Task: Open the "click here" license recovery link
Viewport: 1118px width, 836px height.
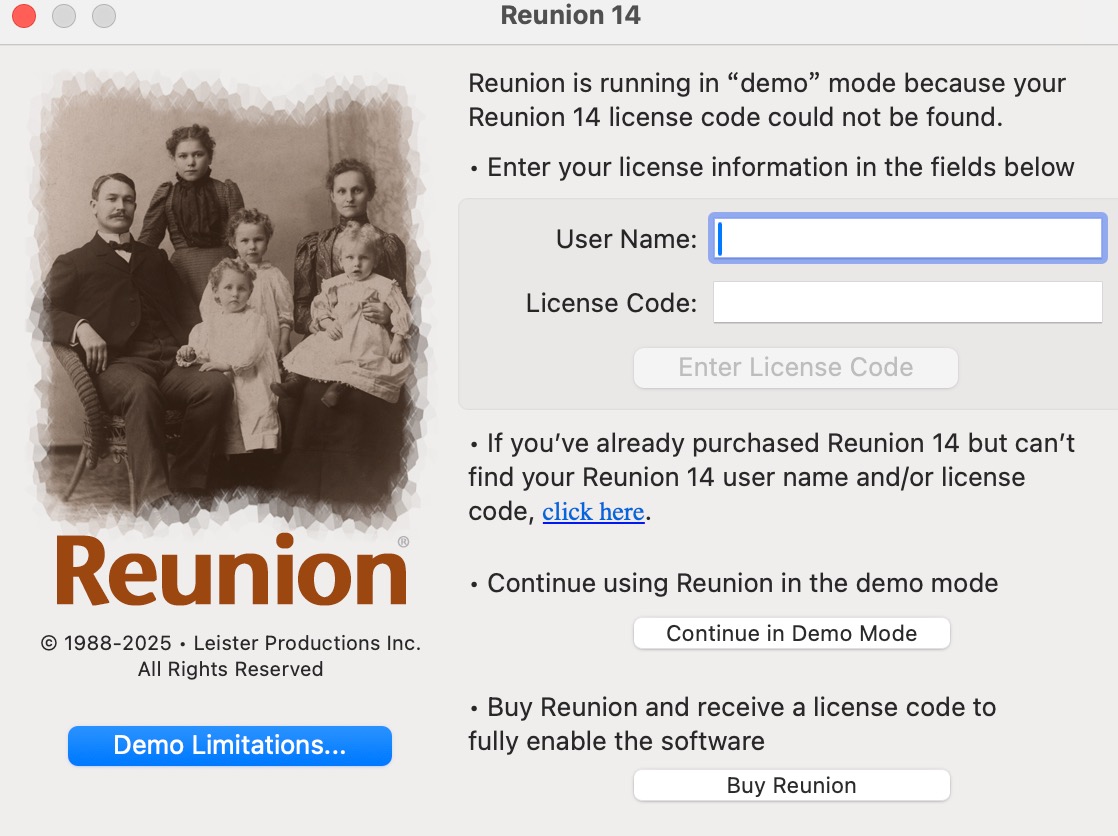Action: point(593,512)
